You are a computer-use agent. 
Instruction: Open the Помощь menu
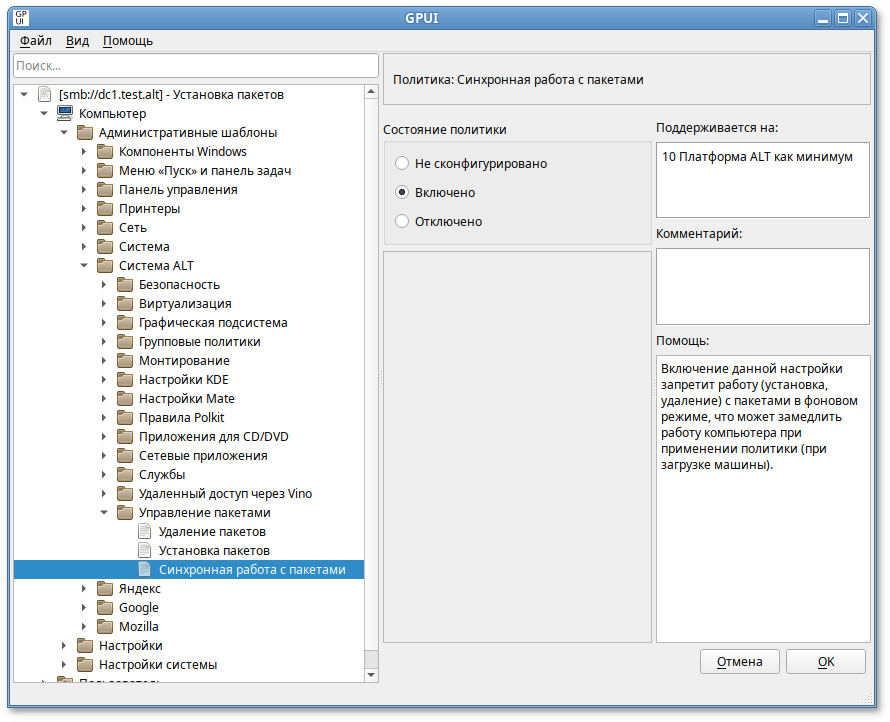click(128, 41)
